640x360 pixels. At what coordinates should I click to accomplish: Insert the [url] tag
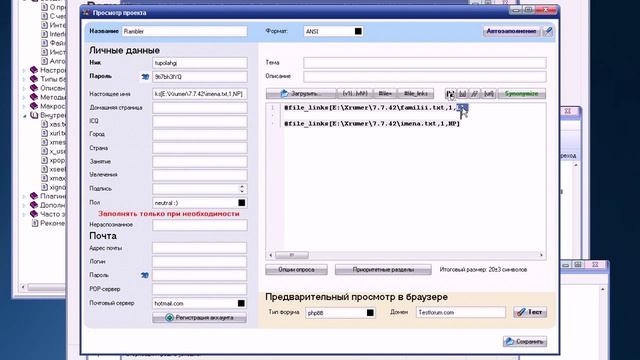tap(489, 94)
